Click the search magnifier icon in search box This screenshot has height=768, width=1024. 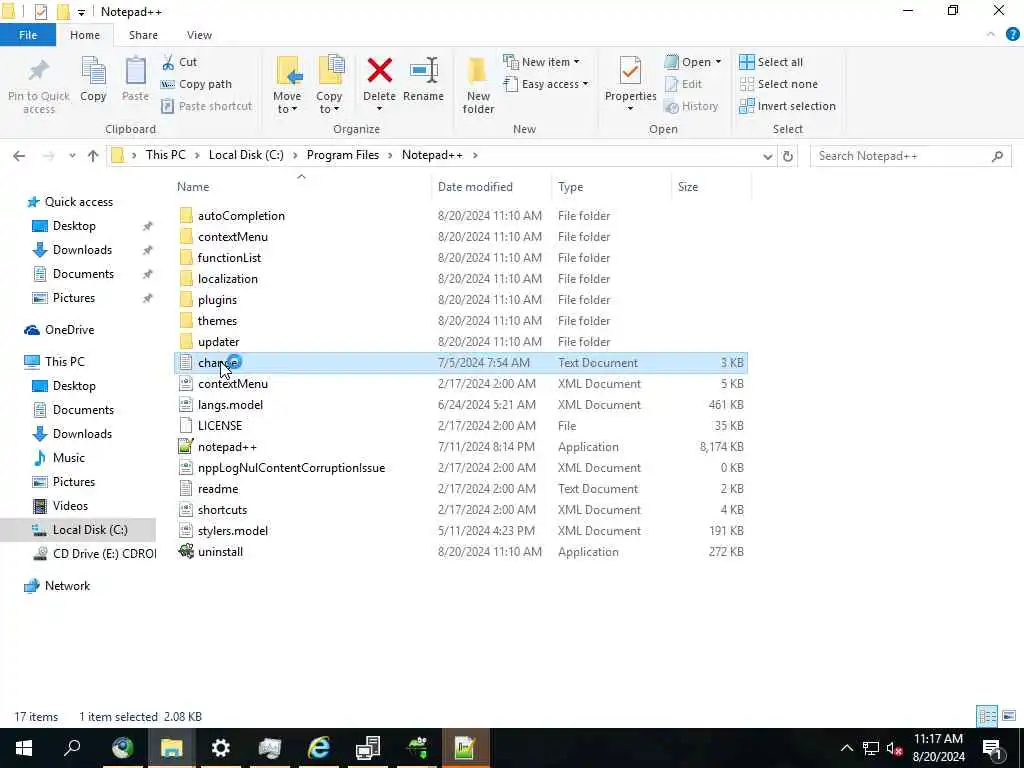(x=997, y=156)
